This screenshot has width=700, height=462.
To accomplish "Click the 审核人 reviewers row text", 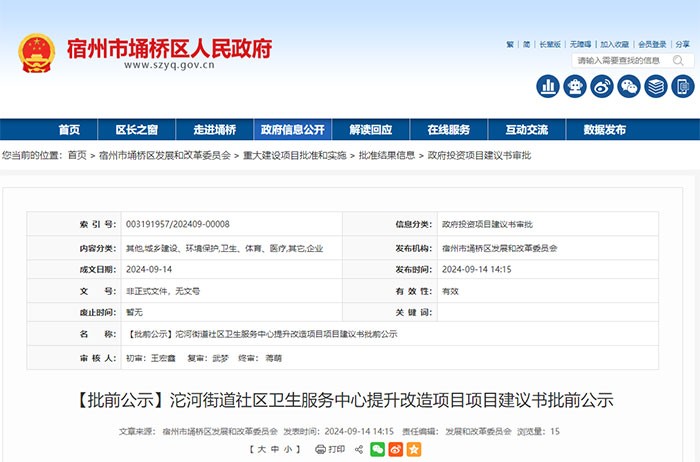I will click(204, 358).
